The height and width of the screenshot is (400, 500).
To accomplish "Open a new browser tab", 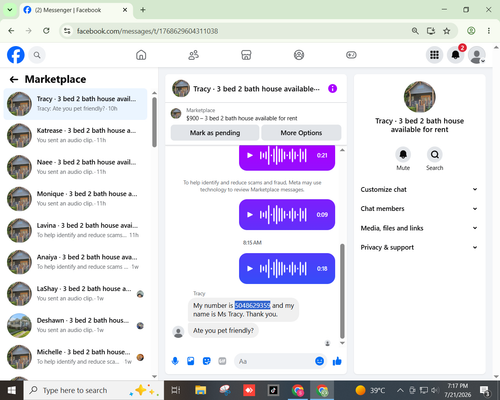I will tap(143, 10).
